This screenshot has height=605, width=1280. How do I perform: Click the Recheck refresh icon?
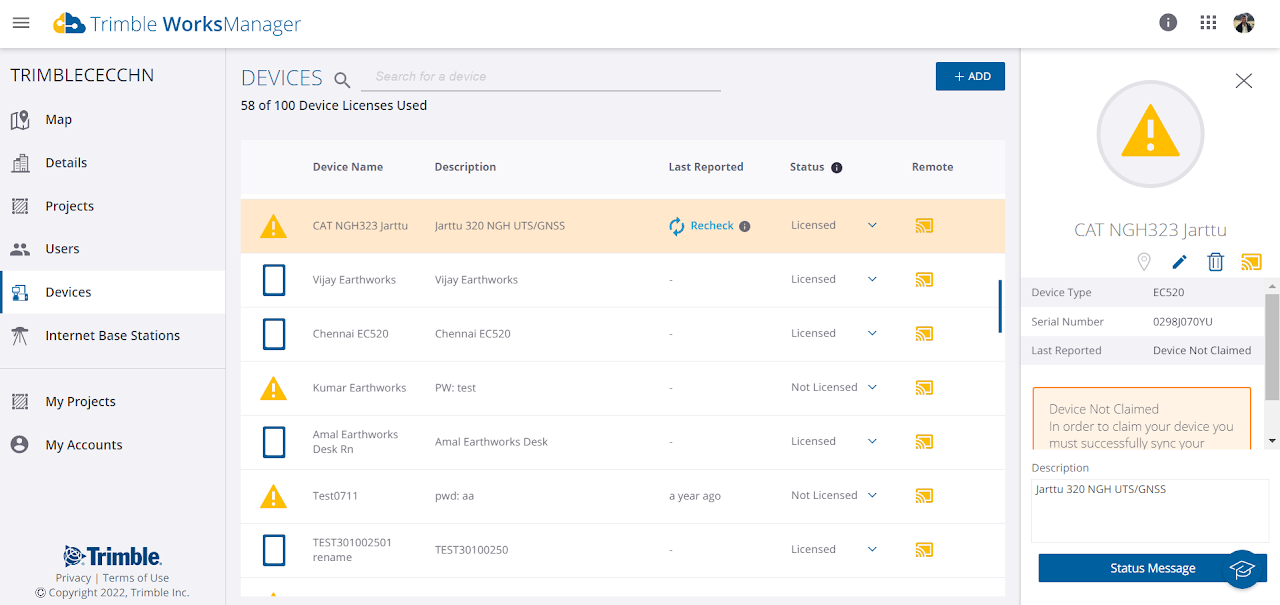pyautogui.click(x=677, y=226)
